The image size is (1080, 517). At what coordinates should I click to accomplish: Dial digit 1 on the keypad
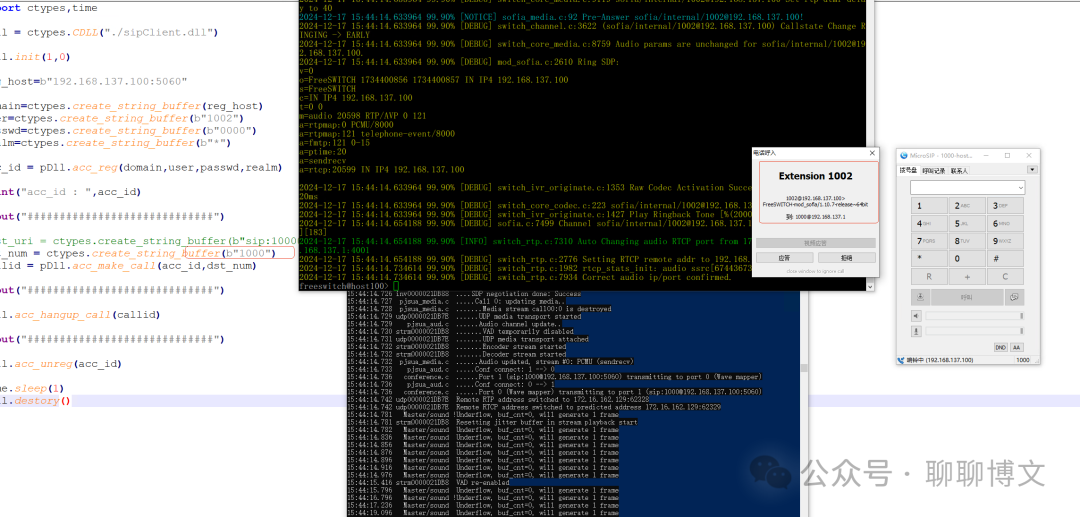[x=928, y=206]
